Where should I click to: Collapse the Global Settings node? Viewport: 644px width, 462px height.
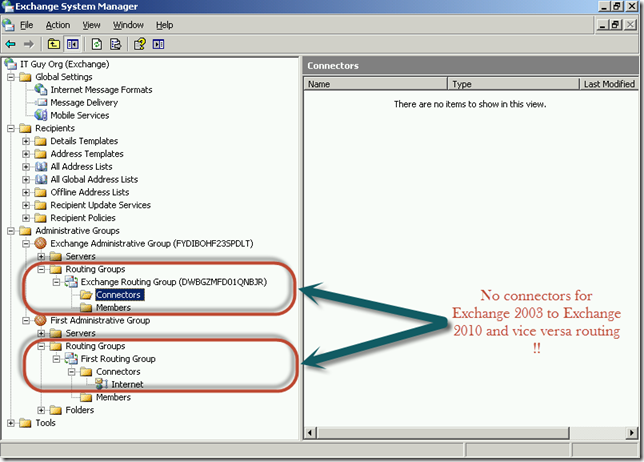tap(11, 77)
